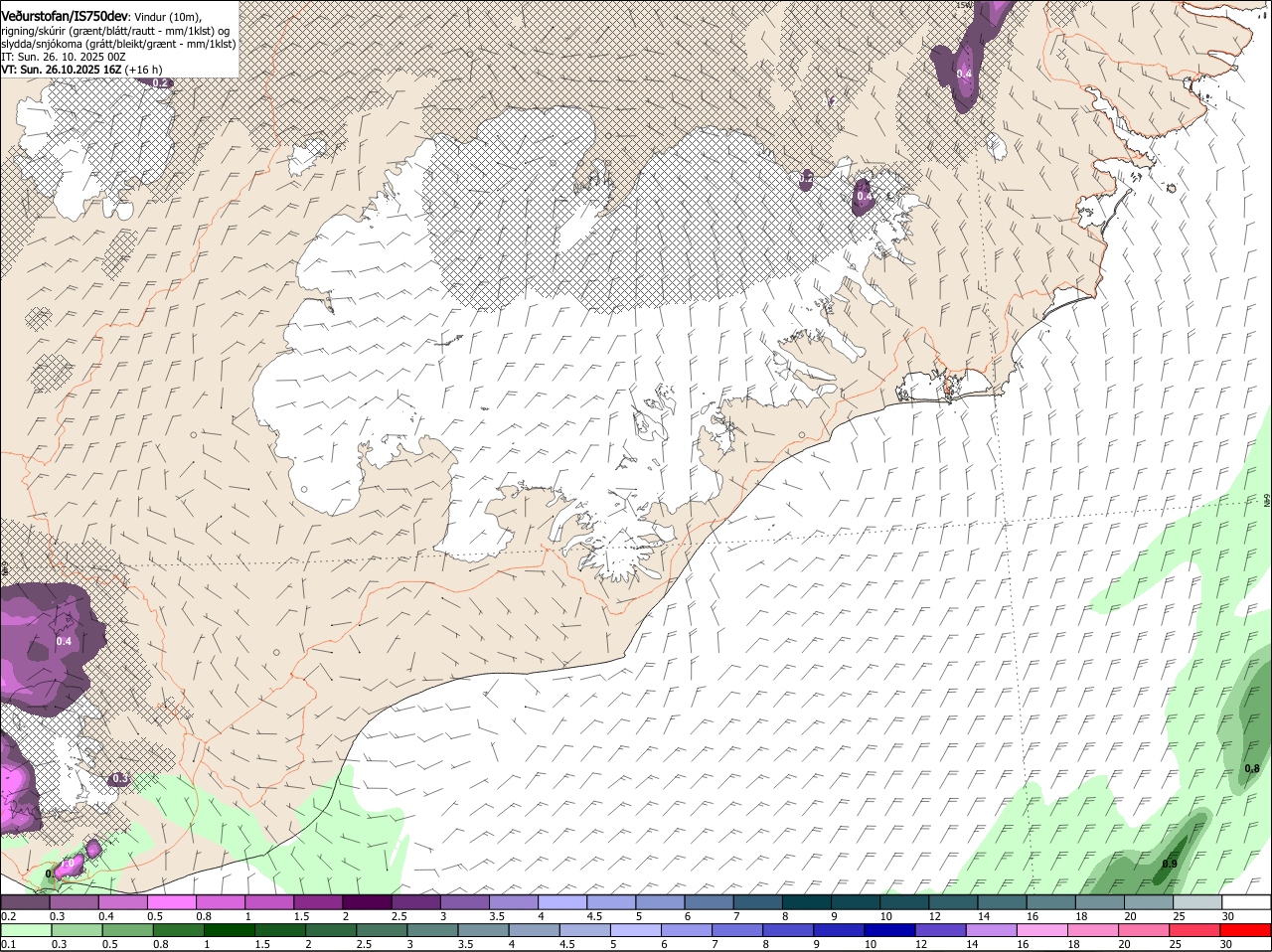Viewport: 1272px width, 952px height.
Task: Click the 0.8 rain value label at the east edge
Action: (x=1252, y=769)
